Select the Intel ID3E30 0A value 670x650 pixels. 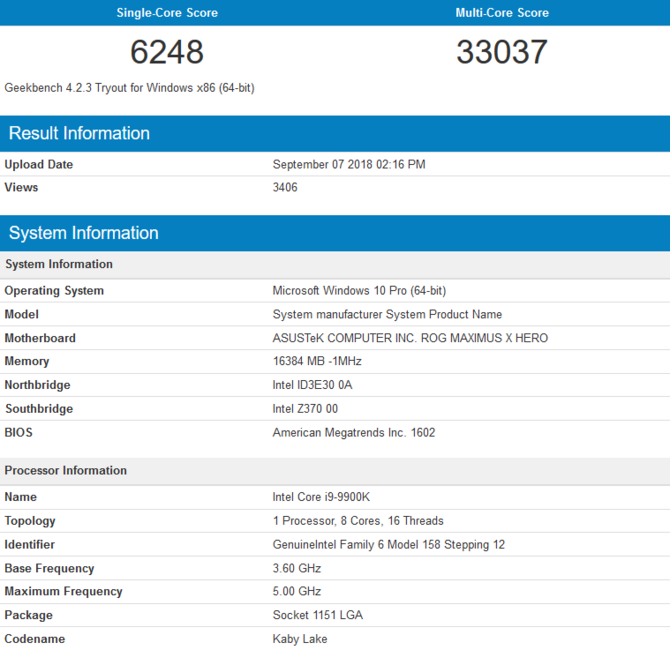tap(312, 385)
